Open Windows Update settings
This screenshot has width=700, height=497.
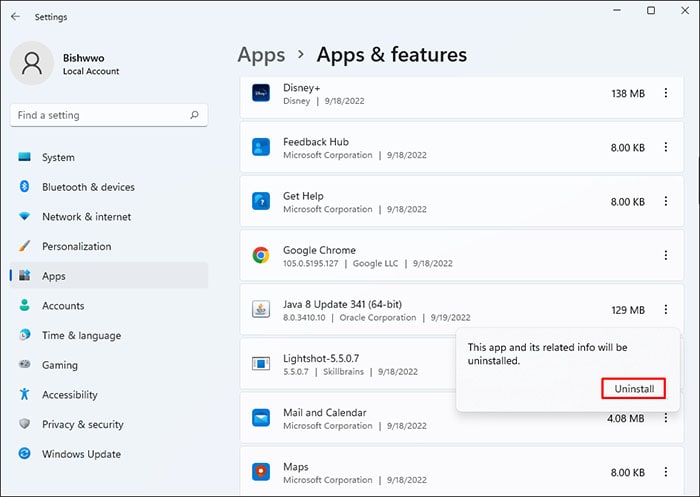[109, 454]
